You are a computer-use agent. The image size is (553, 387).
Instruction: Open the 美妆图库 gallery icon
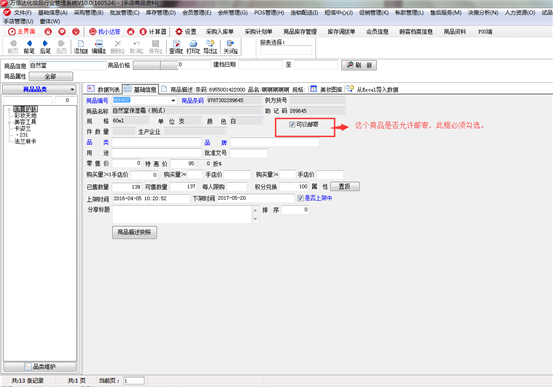click(x=314, y=89)
